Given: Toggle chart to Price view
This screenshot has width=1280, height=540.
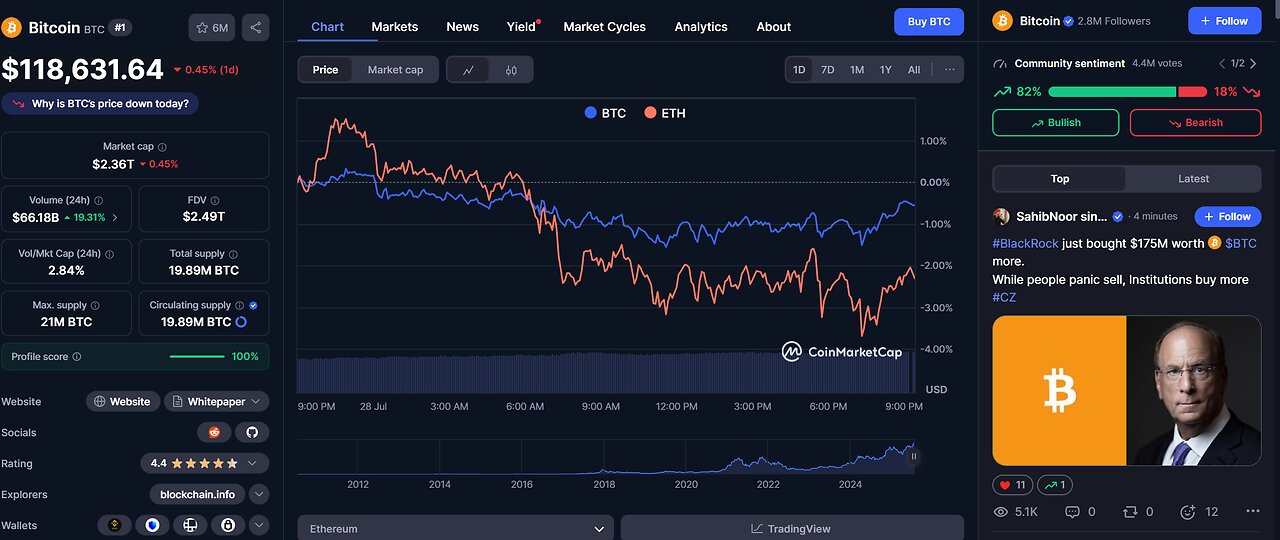Looking at the screenshot, I should point(325,70).
